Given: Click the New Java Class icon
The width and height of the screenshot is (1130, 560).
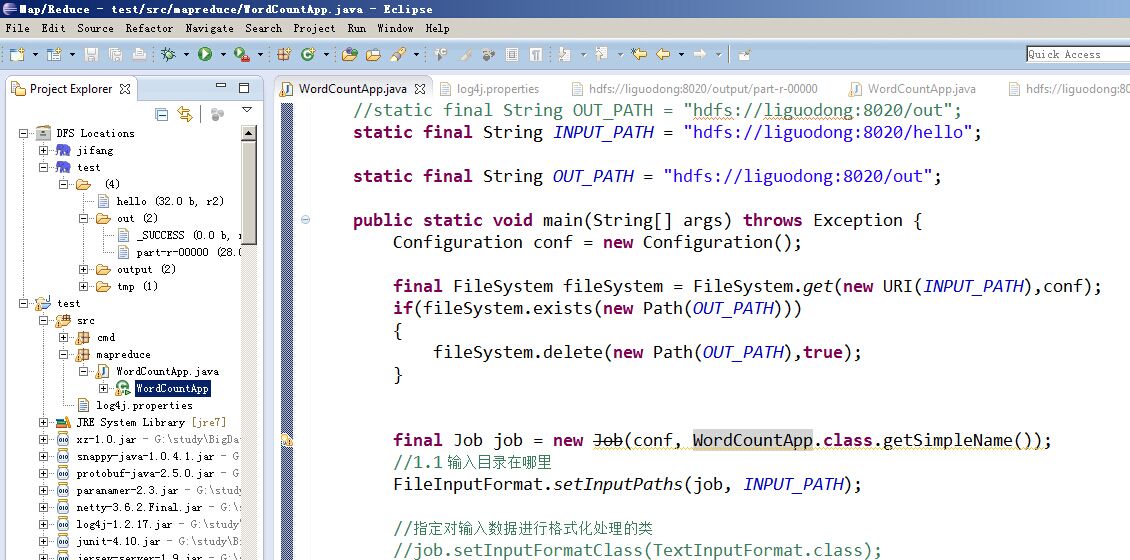Looking at the screenshot, I should pyautogui.click(x=307, y=54).
